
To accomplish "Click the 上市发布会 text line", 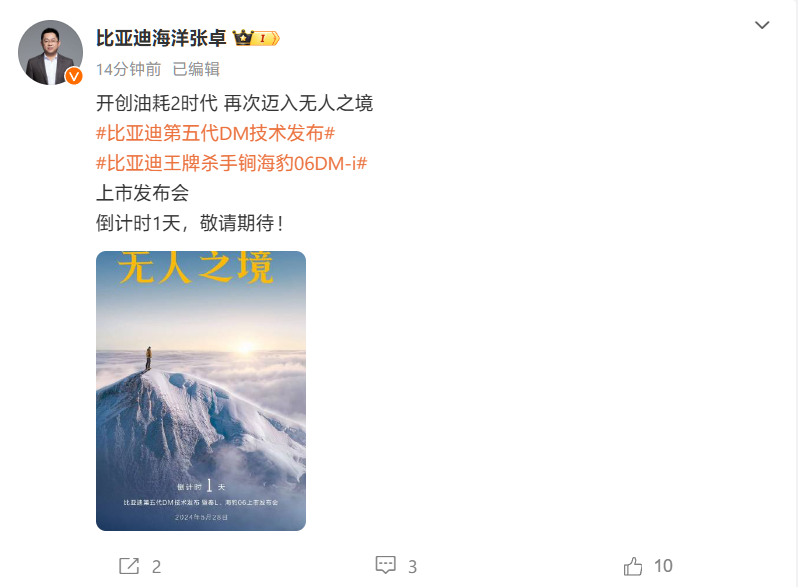I will pyautogui.click(x=142, y=193).
